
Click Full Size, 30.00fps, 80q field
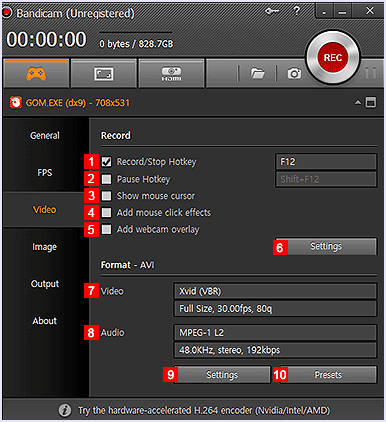(275, 309)
